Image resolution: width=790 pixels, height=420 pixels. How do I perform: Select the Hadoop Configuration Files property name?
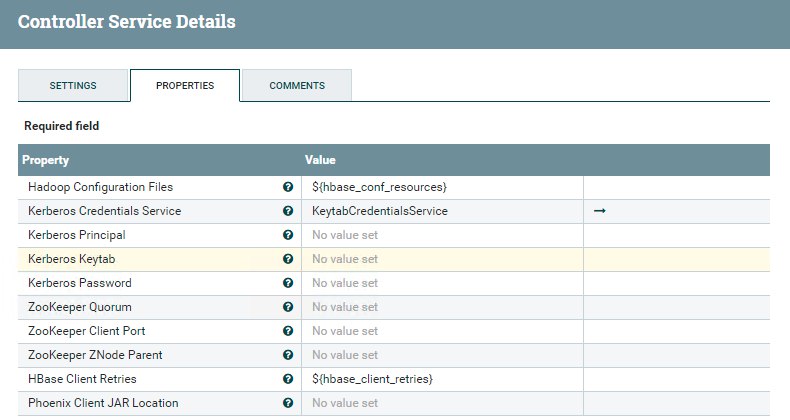coord(100,187)
